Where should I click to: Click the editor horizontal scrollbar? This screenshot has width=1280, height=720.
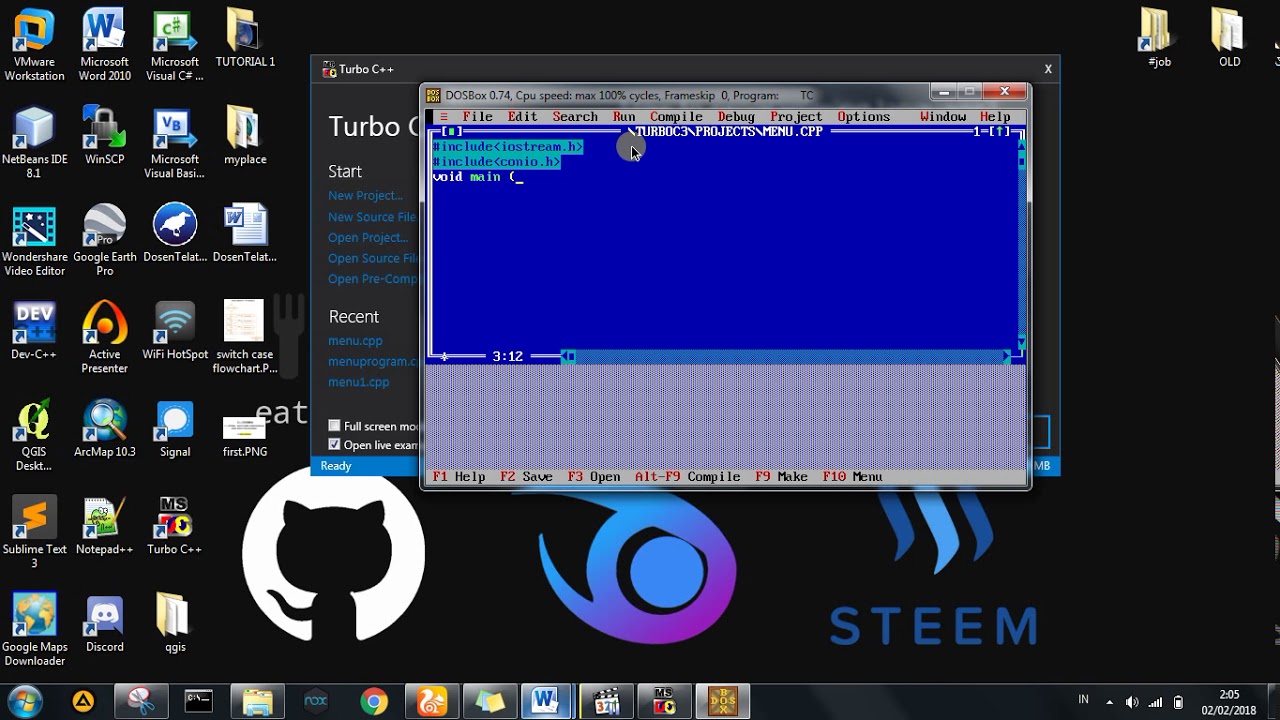pyautogui.click(x=787, y=356)
